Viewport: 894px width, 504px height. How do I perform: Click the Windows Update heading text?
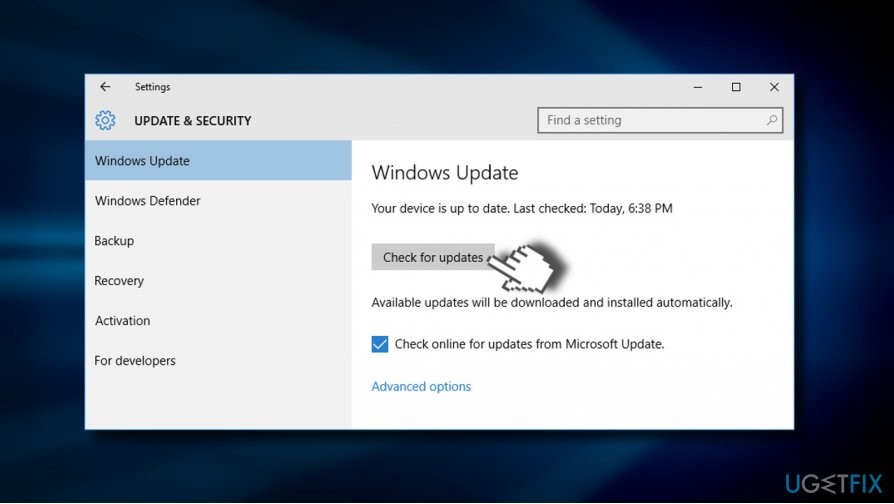pyautogui.click(x=445, y=173)
